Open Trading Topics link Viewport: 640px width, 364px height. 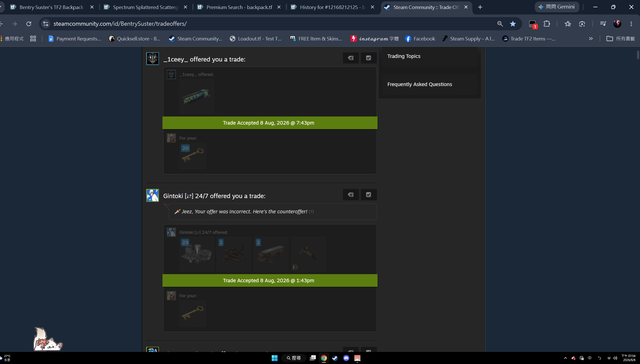tap(404, 56)
